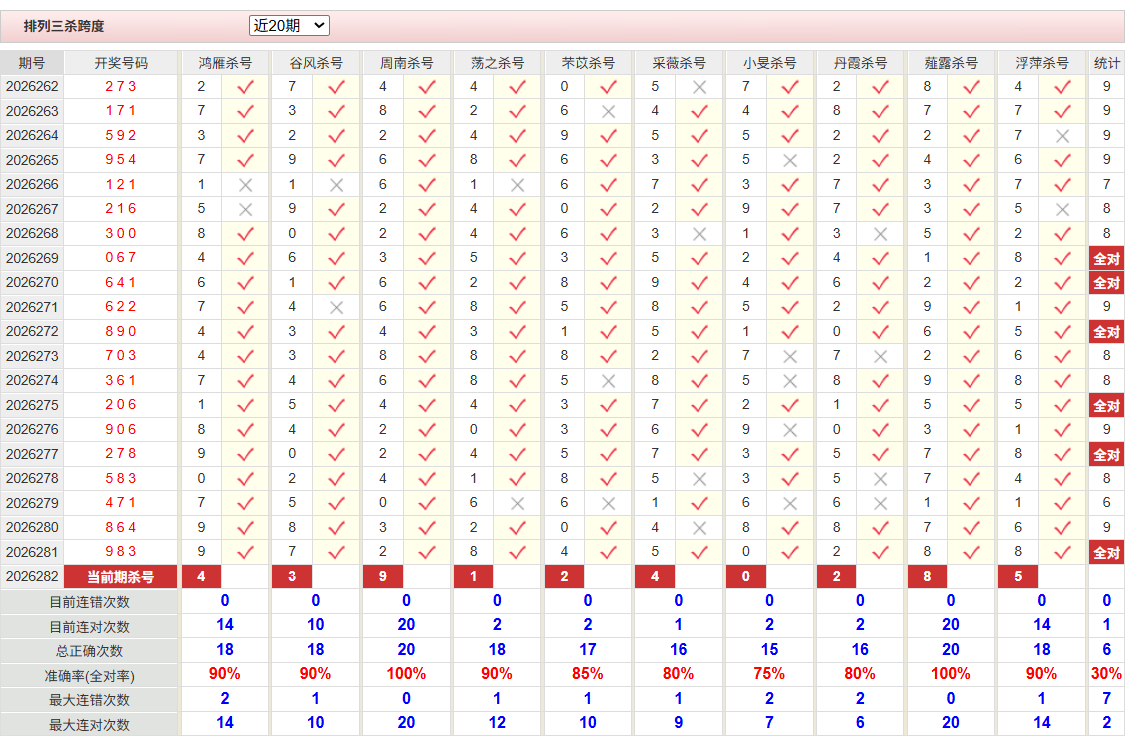Click the cross mark for 芣苡杀号 in row 2026263

608,112
